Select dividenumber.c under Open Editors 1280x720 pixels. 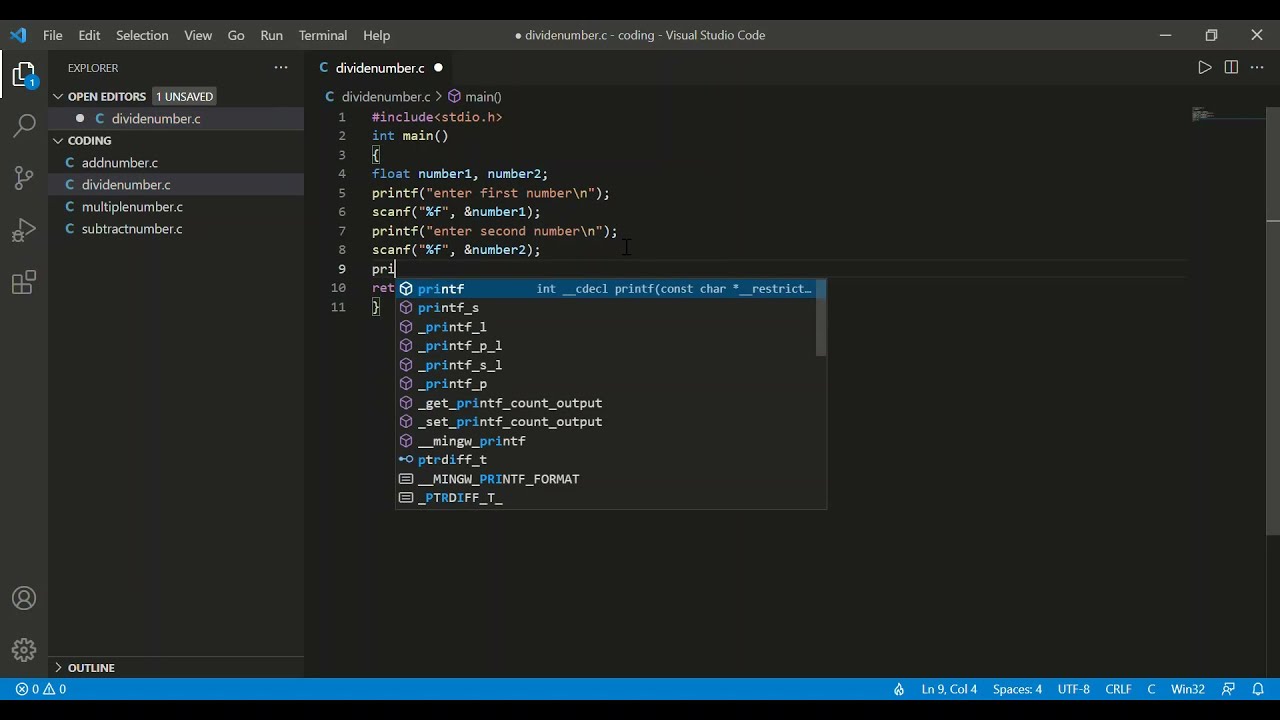click(x=176, y=118)
